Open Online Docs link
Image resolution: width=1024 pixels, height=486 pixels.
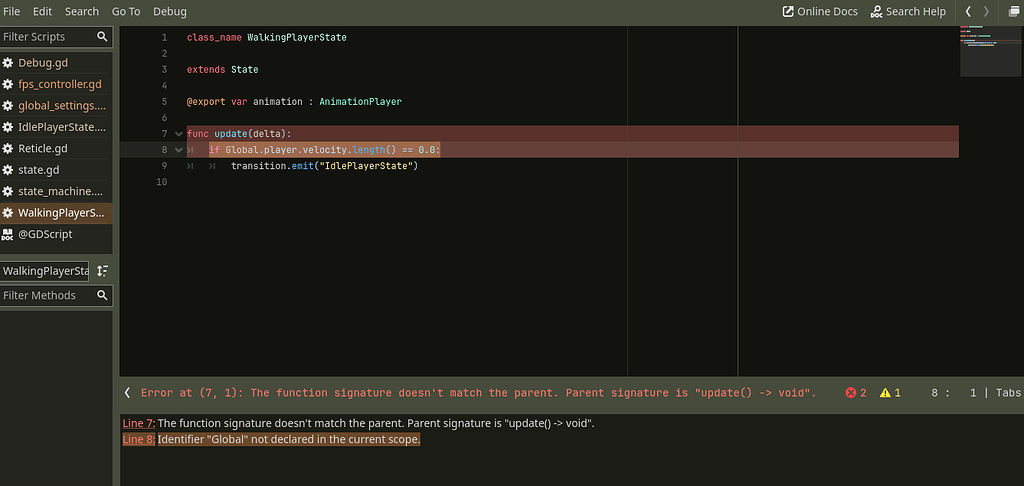pyautogui.click(x=820, y=11)
